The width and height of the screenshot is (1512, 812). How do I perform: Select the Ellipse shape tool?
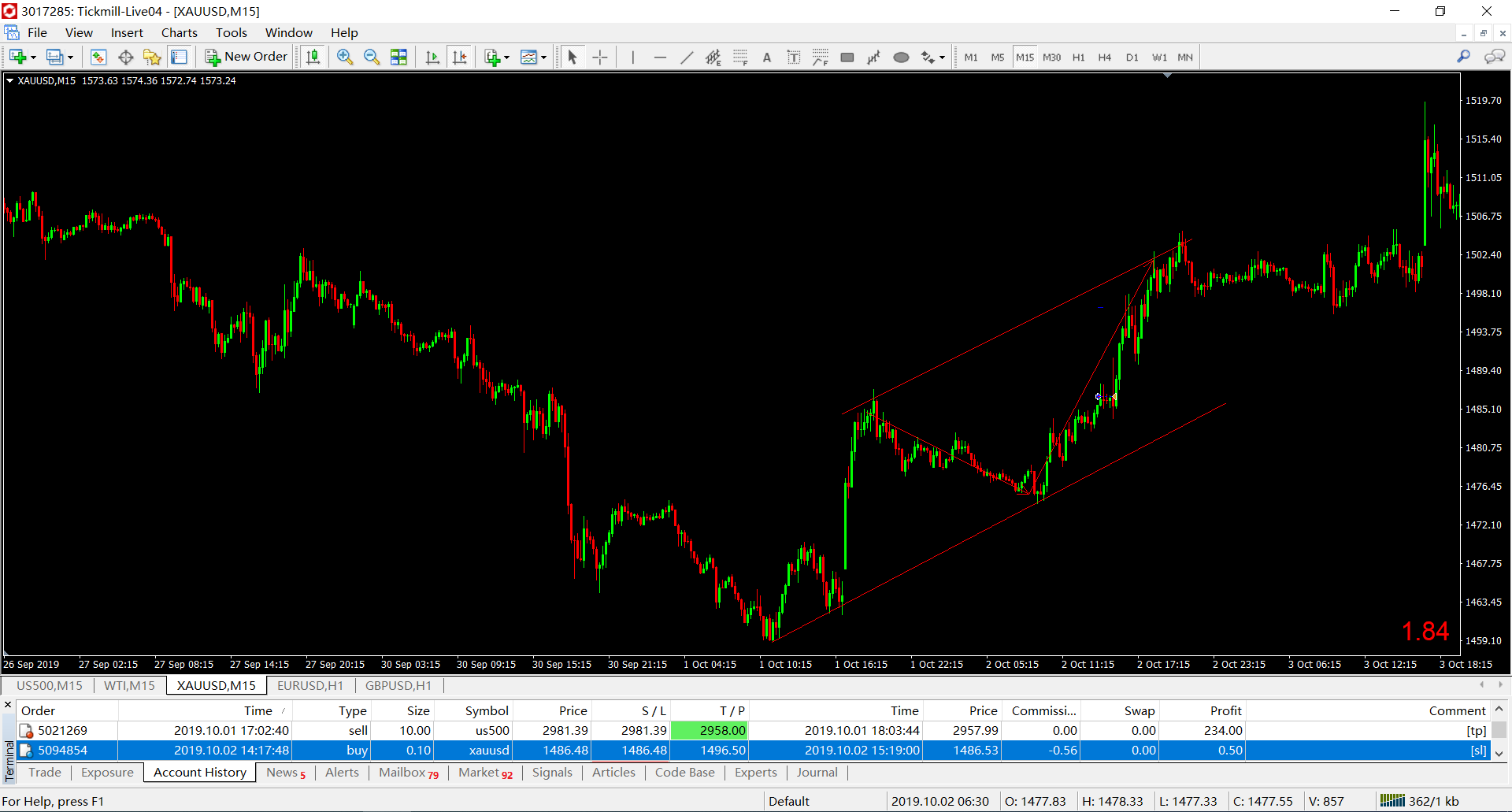[902, 57]
